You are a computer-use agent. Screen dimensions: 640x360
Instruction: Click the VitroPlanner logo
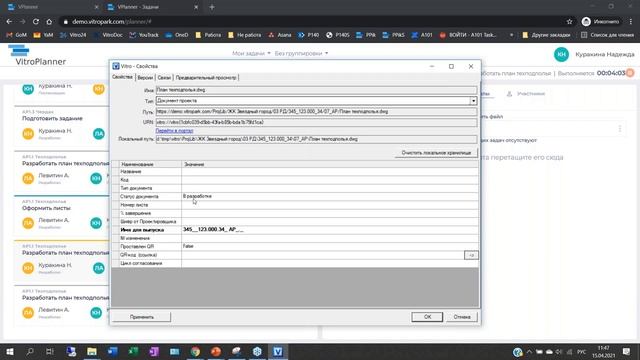pyautogui.click(x=37, y=56)
